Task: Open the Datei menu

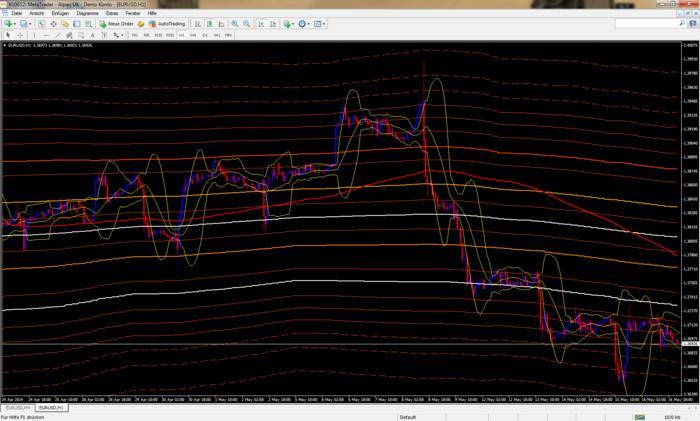Action: [x=17, y=13]
